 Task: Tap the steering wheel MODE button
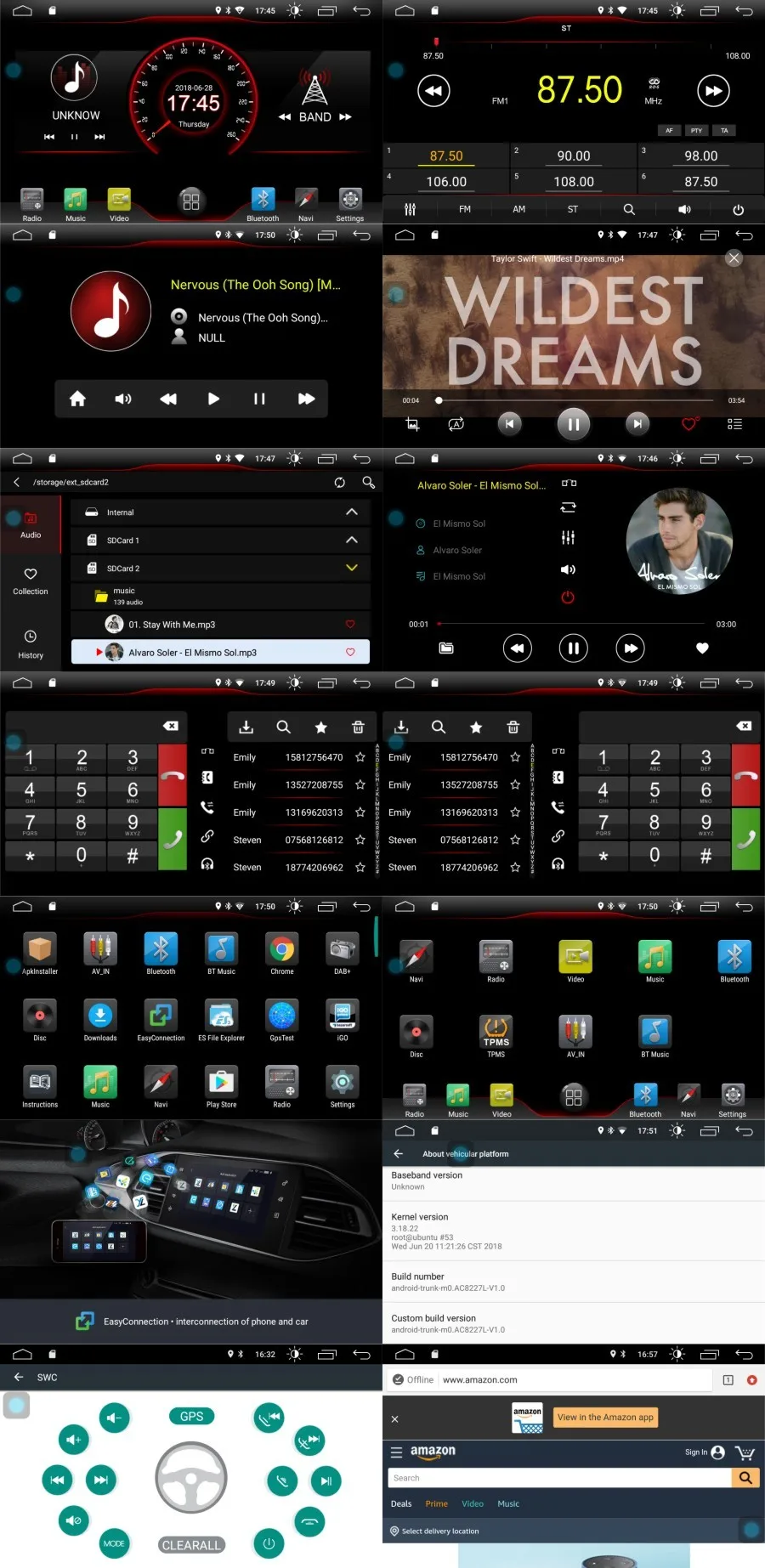tap(114, 1543)
